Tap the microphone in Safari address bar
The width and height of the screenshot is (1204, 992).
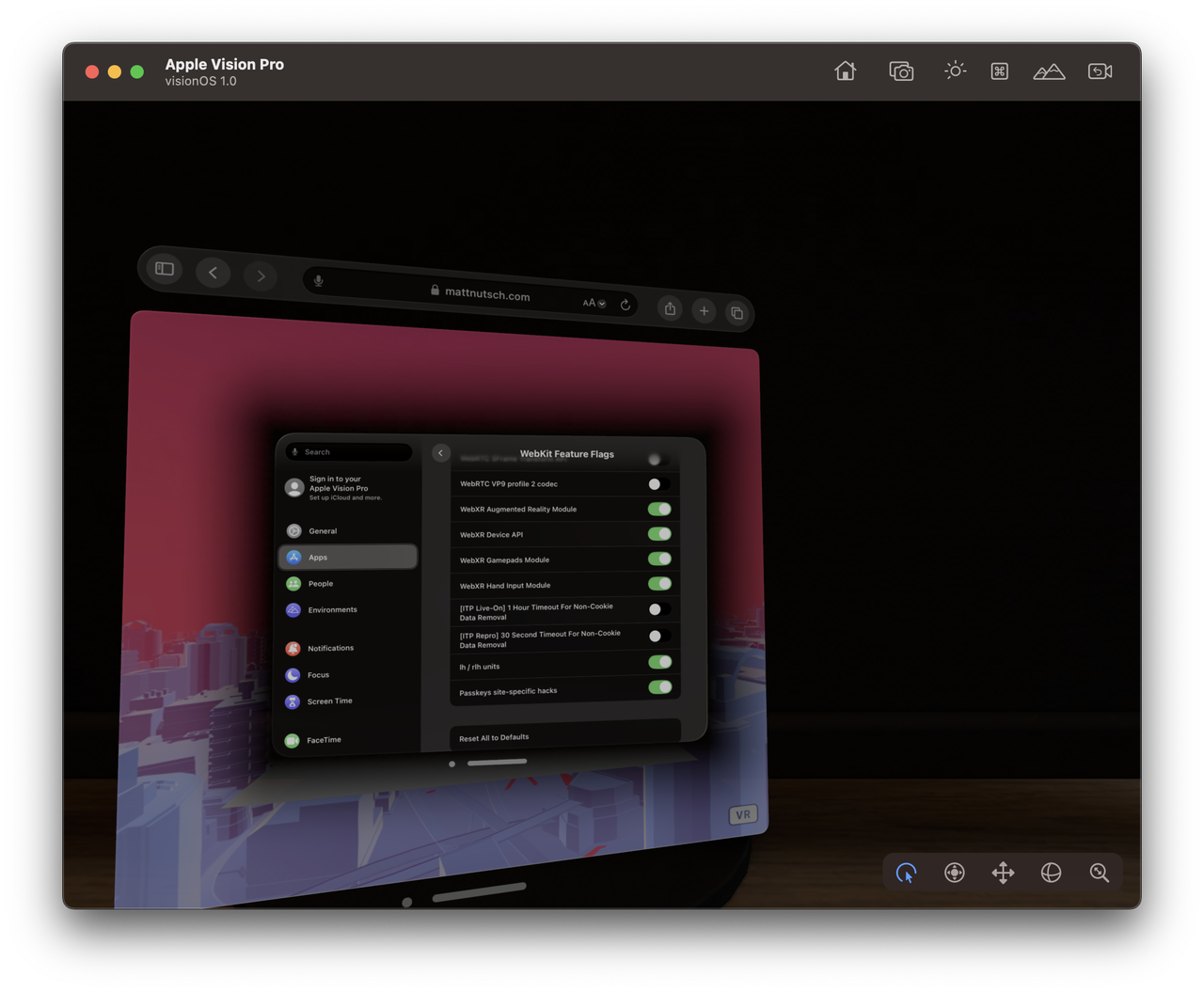319,280
